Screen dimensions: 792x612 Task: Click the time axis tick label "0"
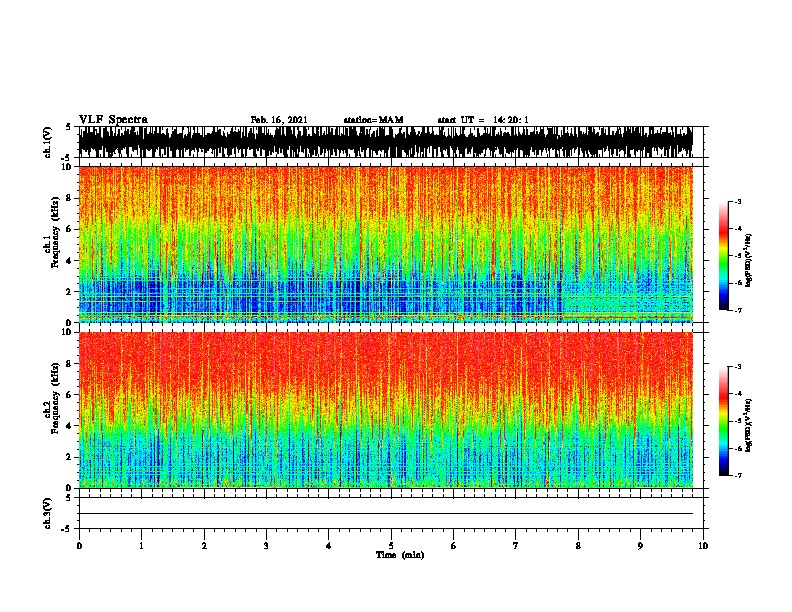tap(79, 546)
